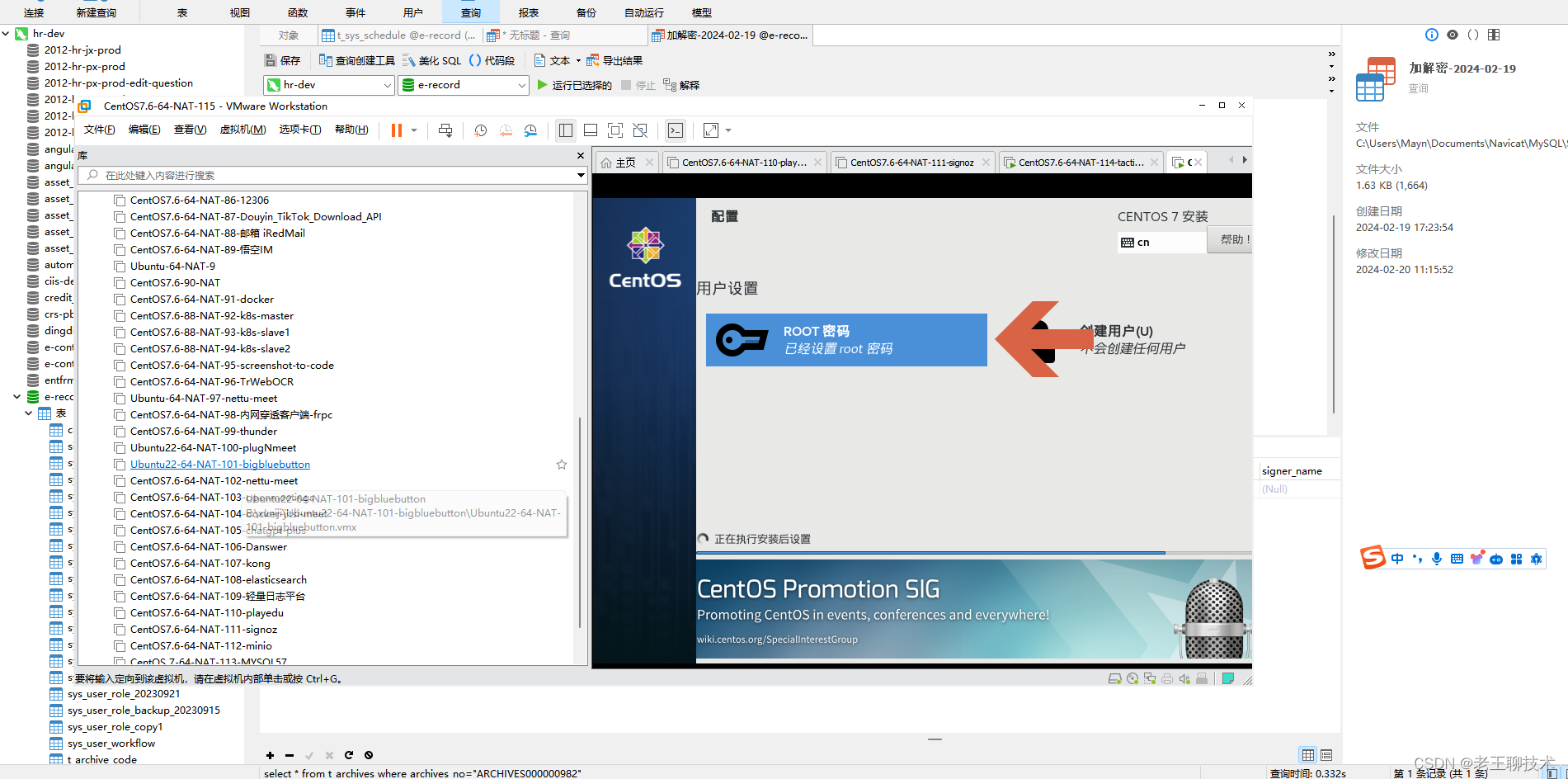Click the stretch guest display icon

711,130
